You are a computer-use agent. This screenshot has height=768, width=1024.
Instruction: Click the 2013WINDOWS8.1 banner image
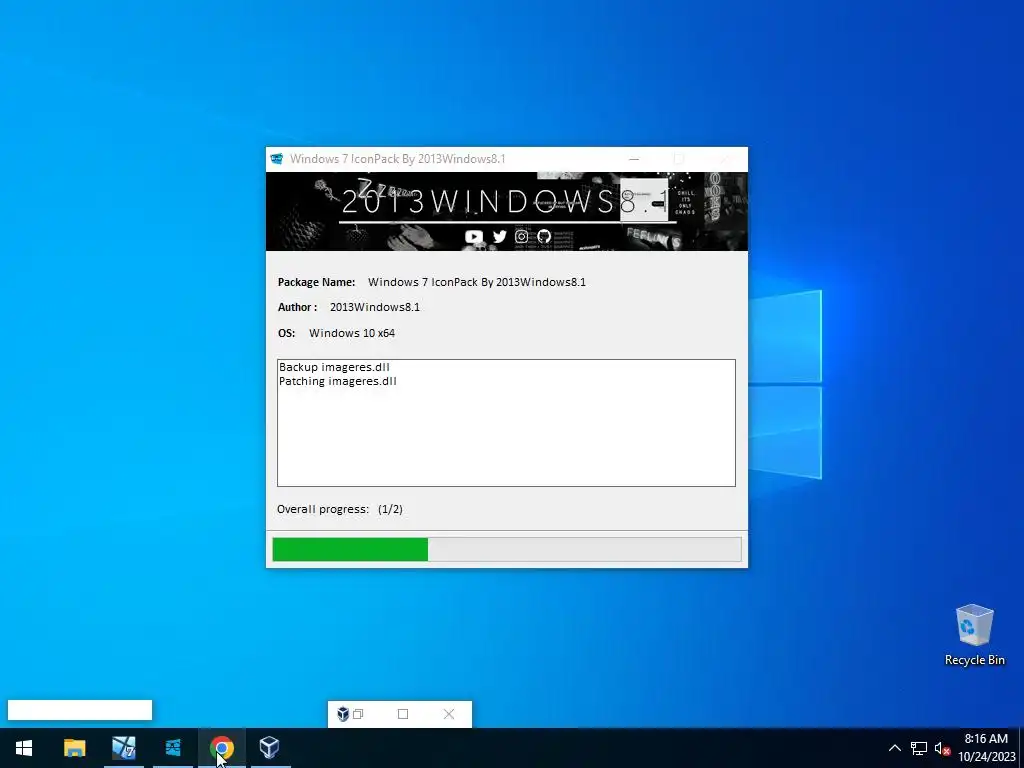(507, 212)
